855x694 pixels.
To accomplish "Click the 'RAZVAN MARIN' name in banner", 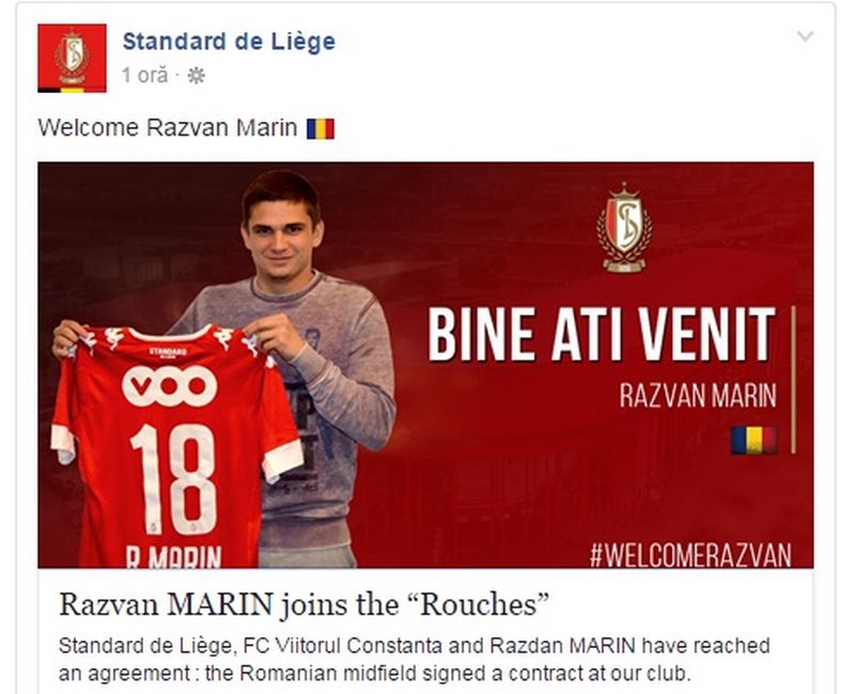I will [698, 395].
